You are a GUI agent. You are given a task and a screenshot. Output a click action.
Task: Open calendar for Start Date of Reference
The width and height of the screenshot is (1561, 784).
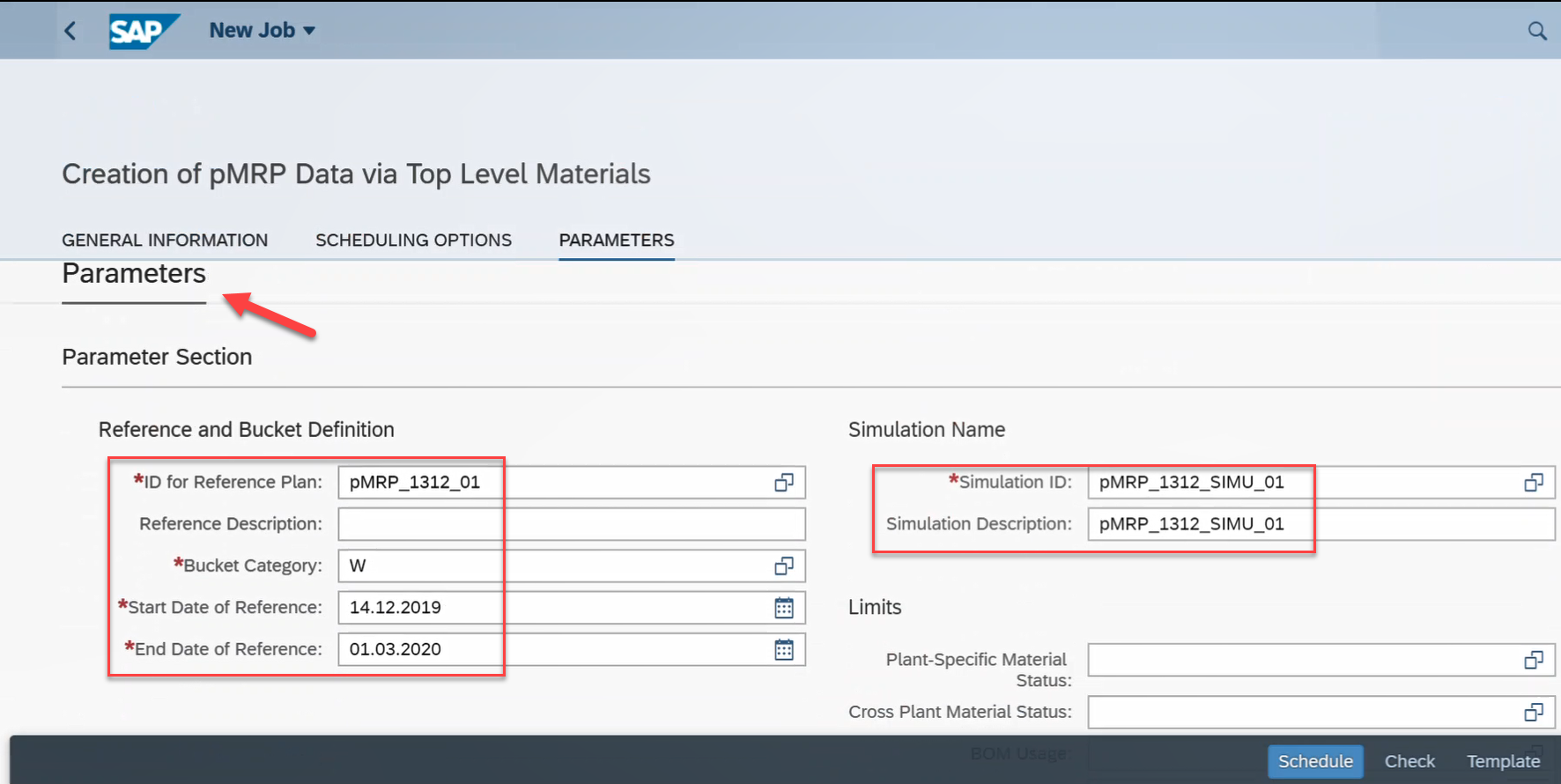click(x=783, y=608)
